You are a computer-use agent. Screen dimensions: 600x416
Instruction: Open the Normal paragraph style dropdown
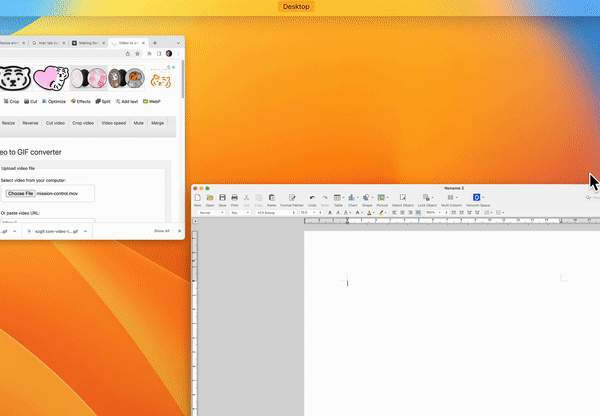[x=211, y=212]
